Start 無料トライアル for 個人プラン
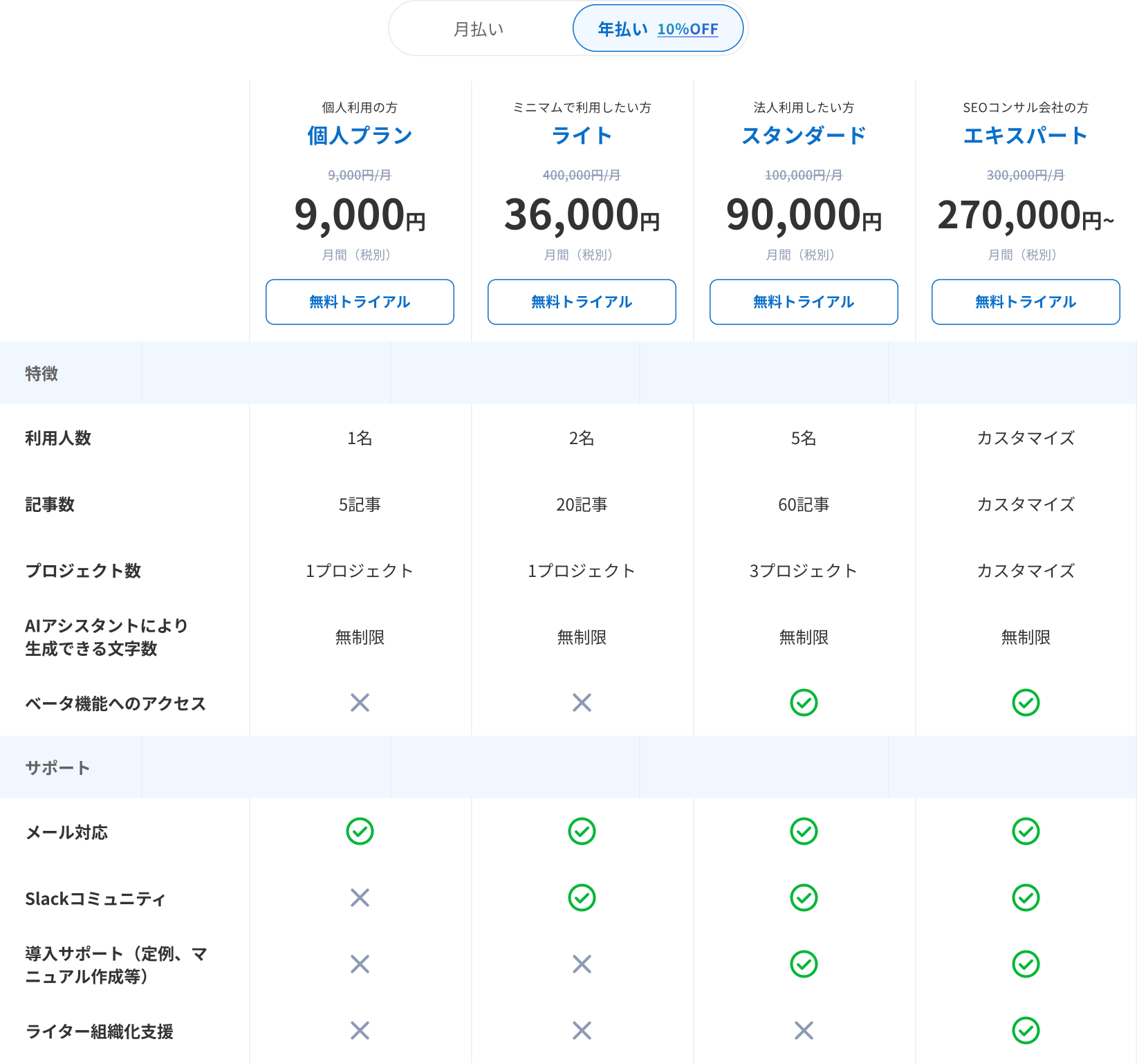 360,302
